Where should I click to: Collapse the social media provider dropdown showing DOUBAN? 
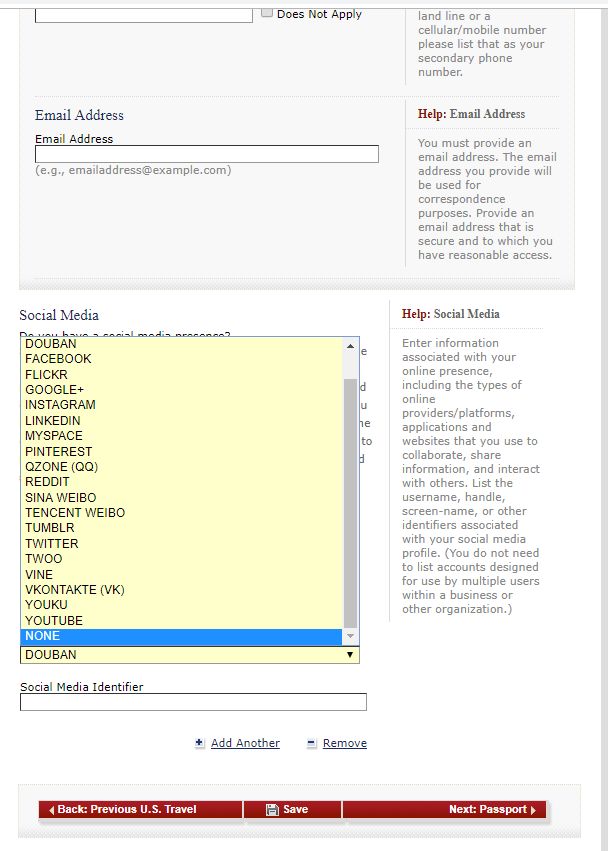click(x=189, y=655)
